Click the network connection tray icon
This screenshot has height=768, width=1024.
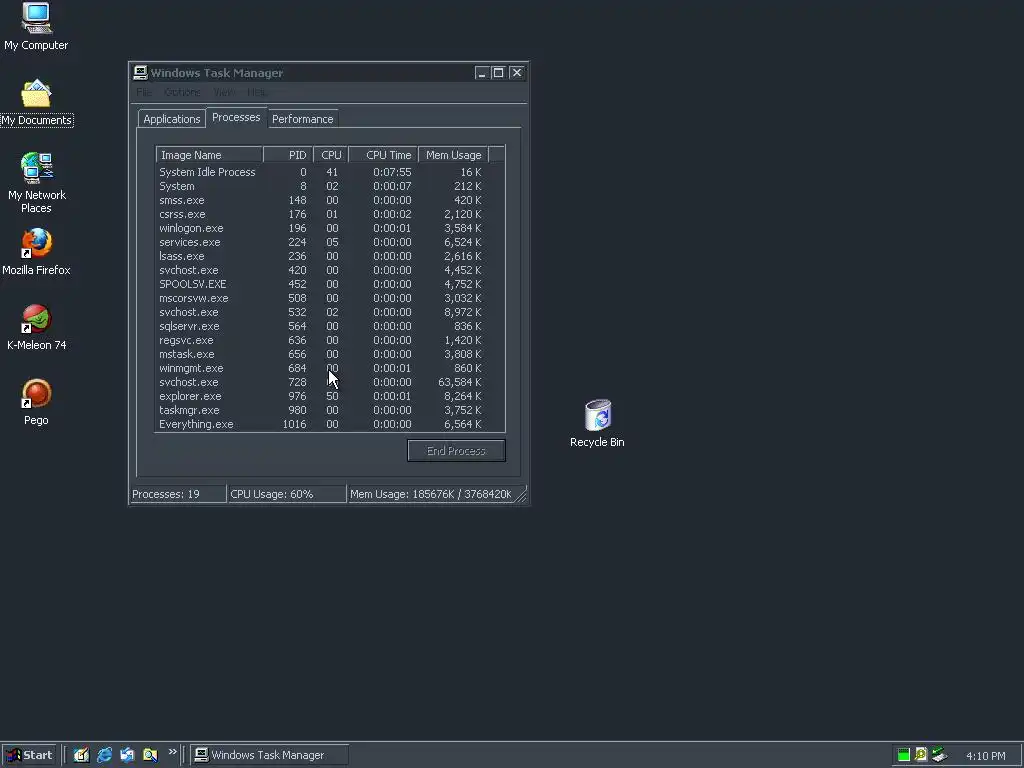click(939, 755)
